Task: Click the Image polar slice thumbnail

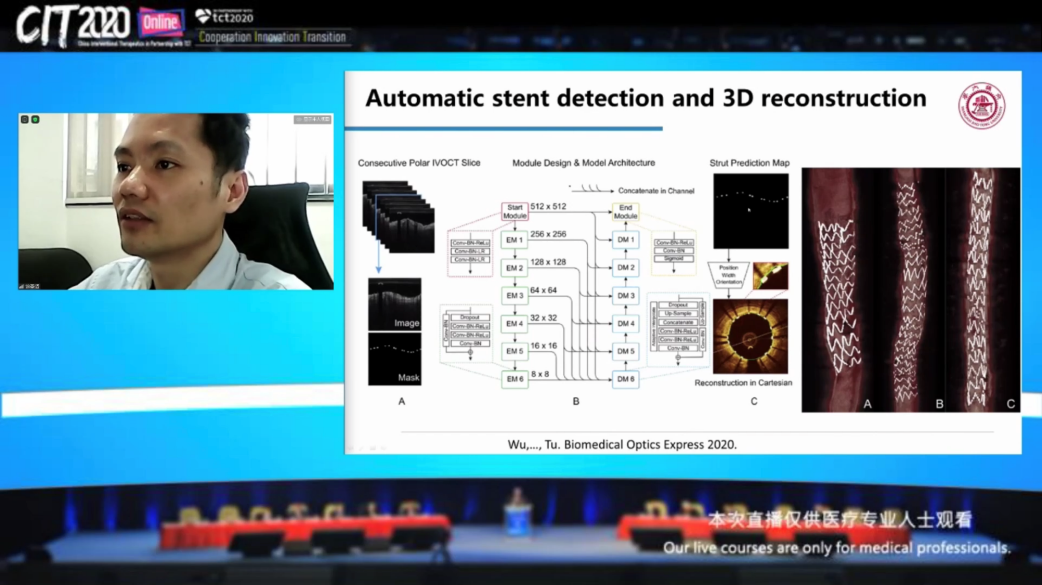Action: point(394,304)
